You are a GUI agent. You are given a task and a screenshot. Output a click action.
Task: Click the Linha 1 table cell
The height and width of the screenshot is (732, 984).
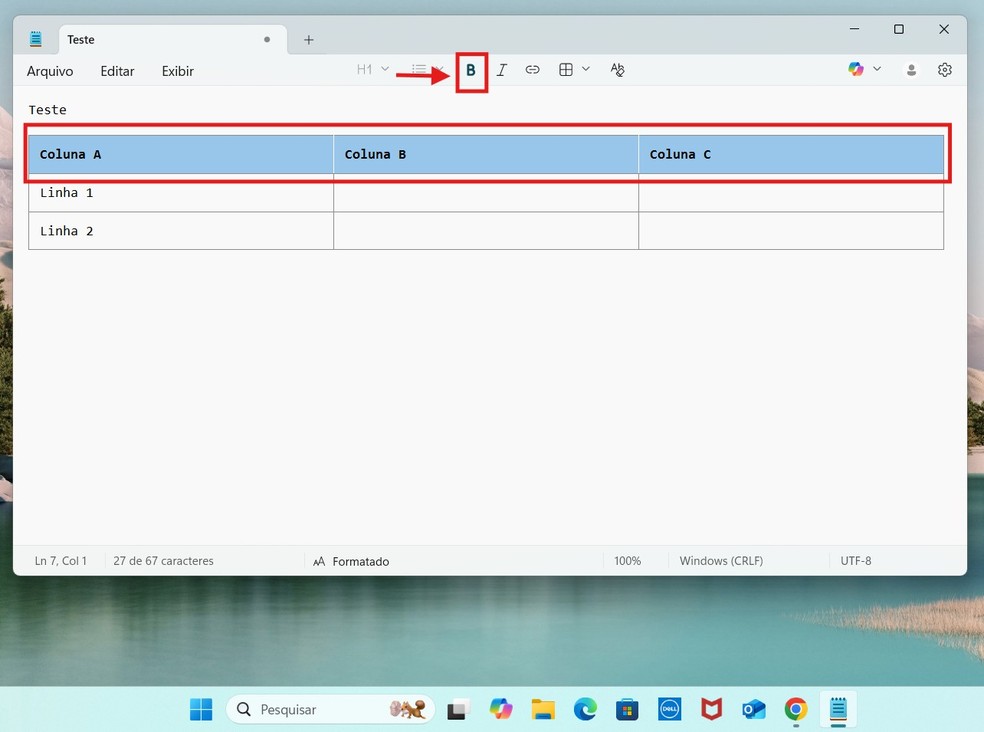181,193
